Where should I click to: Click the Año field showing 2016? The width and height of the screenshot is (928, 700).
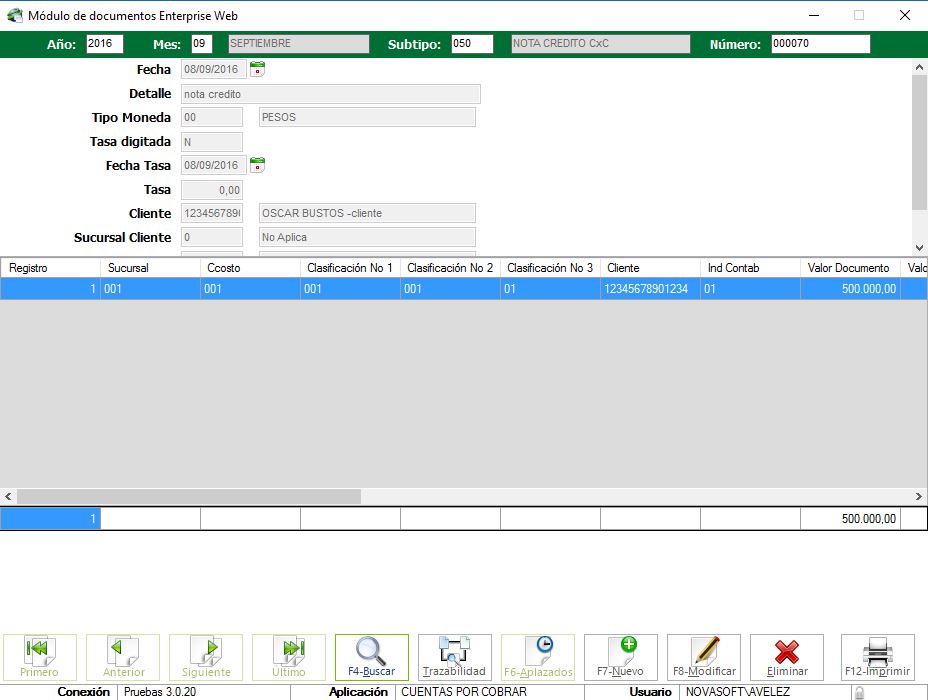[105, 44]
